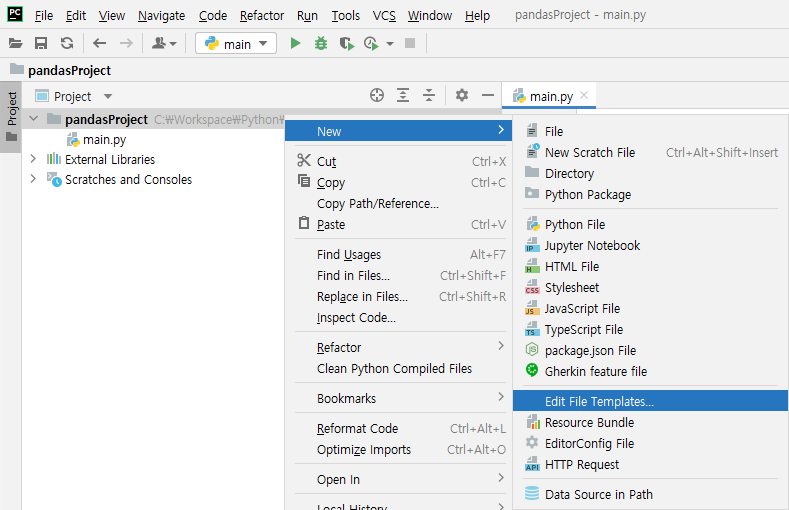Open the main run configuration dropdown
Image resolution: width=789 pixels, height=510 pixels.
click(235, 44)
